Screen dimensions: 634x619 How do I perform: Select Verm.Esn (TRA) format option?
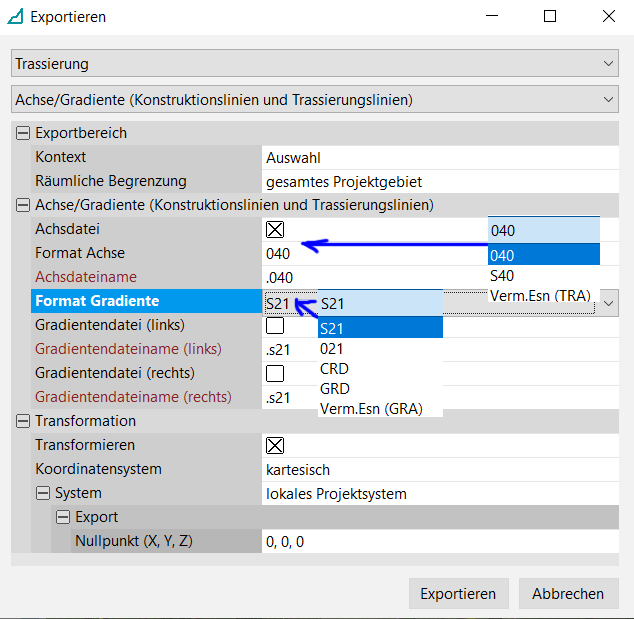pyautogui.click(x=539, y=296)
